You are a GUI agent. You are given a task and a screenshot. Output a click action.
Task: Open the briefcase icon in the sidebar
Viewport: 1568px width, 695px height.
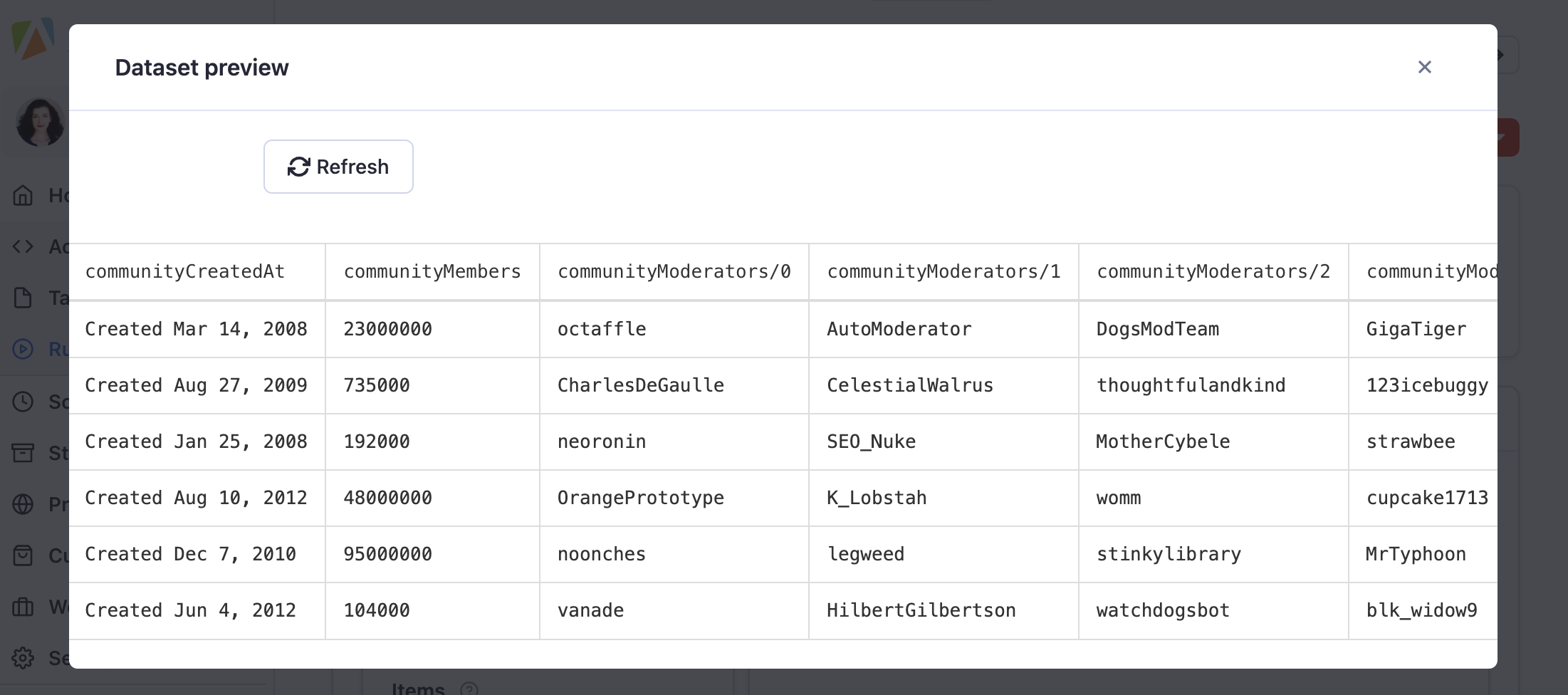[23, 607]
